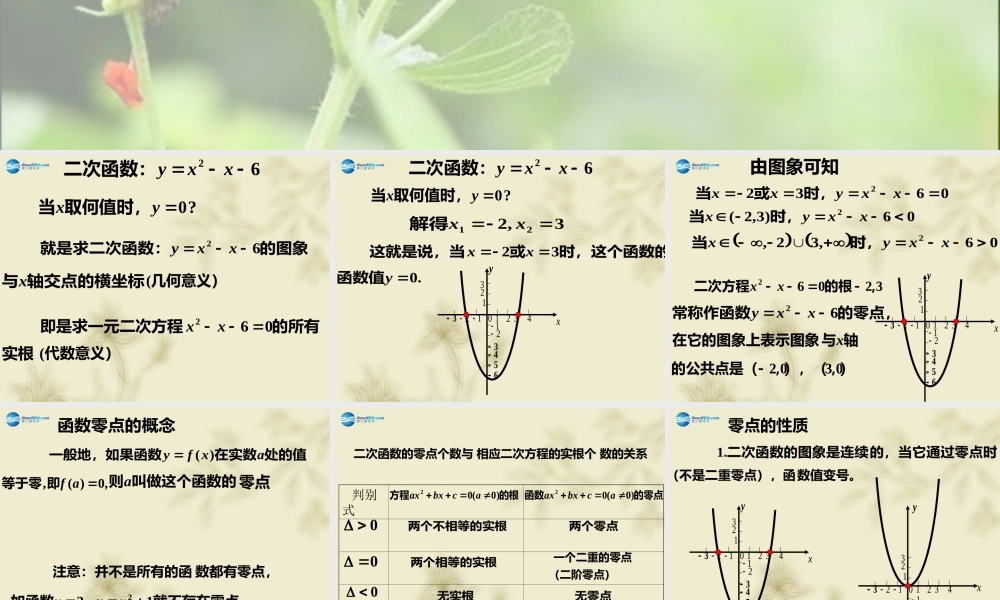This screenshot has width=1000, height=600.
Task: Click the line 注意：并不是所有的函数都有零点
Action: coord(161,571)
